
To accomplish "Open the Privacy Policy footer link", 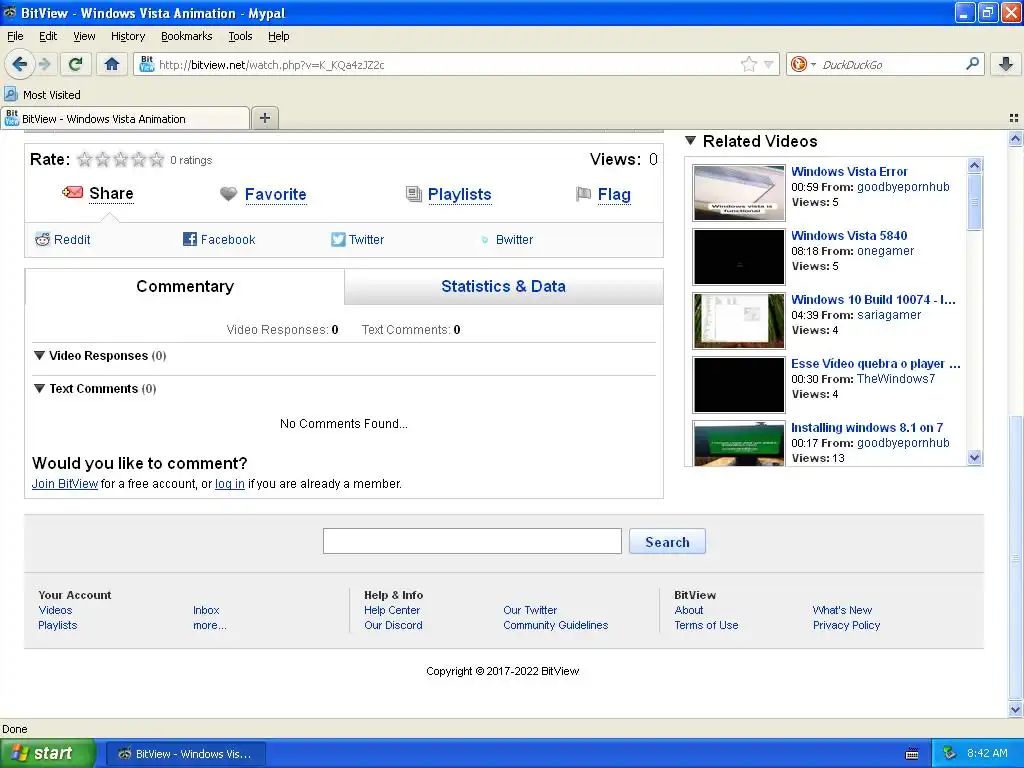I will pyautogui.click(x=846, y=625).
